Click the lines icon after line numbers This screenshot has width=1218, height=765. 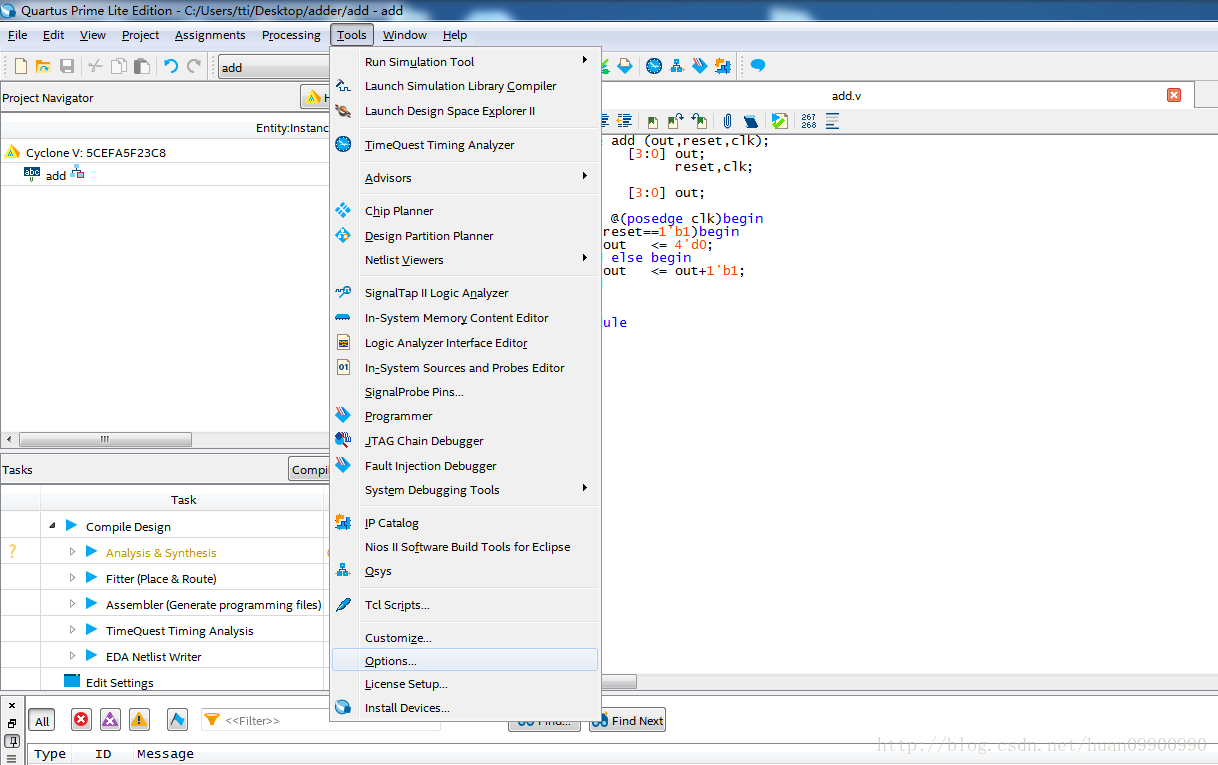(832, 121)
